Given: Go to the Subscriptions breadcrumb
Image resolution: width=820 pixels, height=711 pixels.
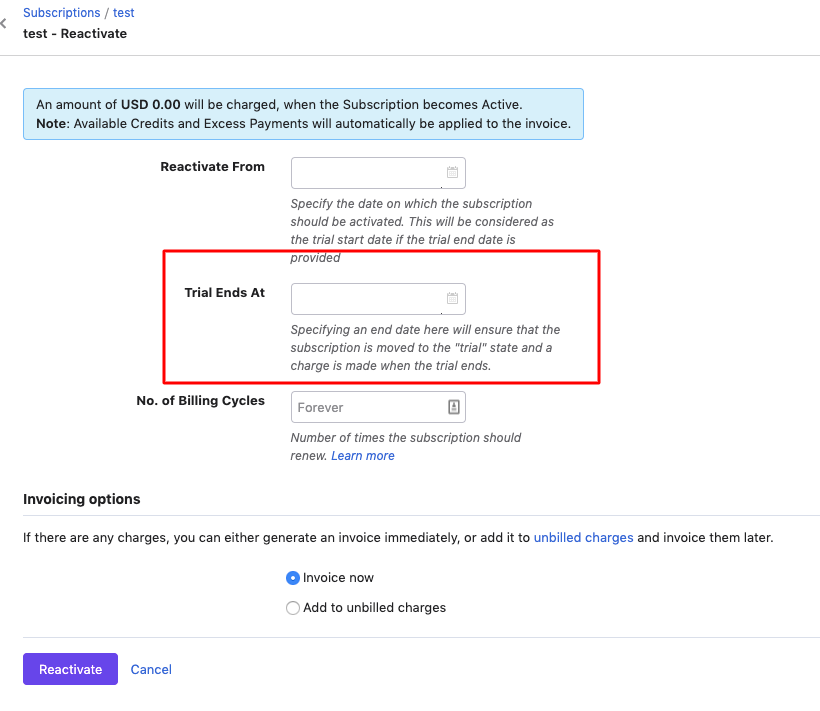Looking at the screenshot, I should [x=61, y=13].
